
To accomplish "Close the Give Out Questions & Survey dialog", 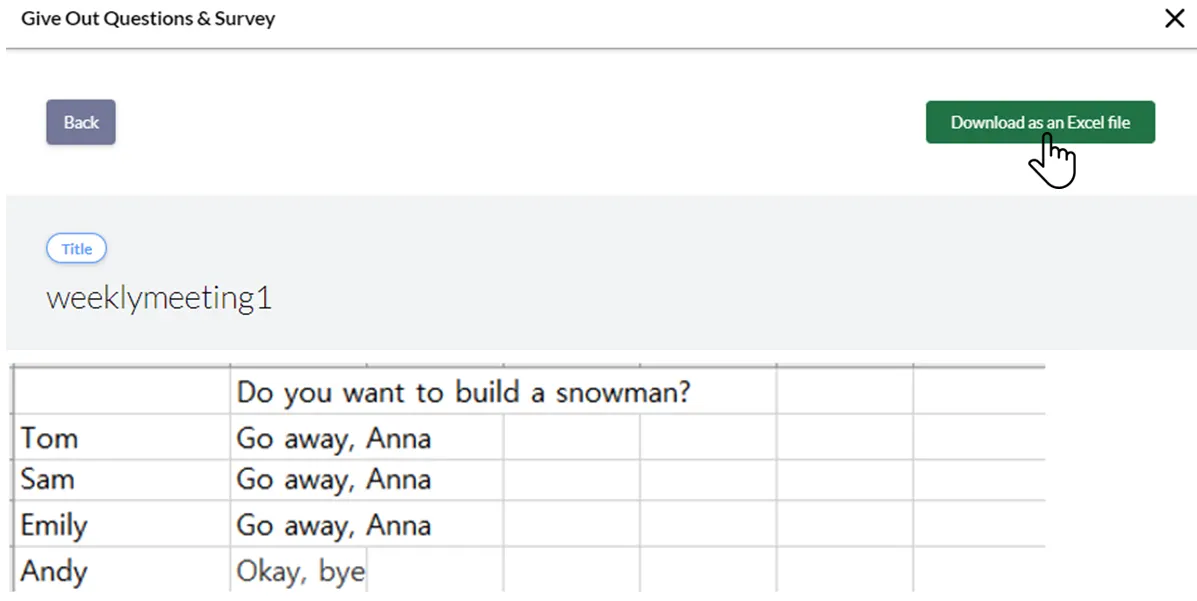I will pos(1174,19).
